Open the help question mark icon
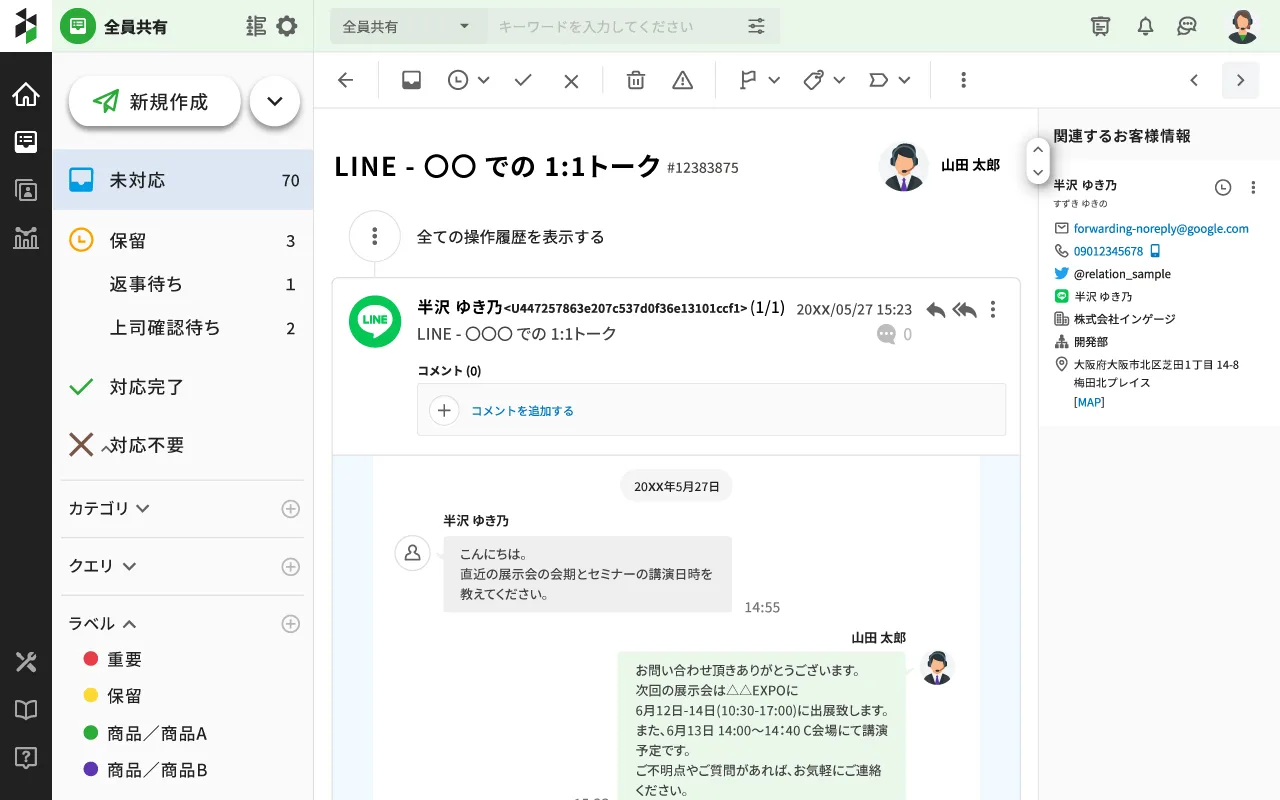This screenshot has width=1280, height=800. pos(26,758)
